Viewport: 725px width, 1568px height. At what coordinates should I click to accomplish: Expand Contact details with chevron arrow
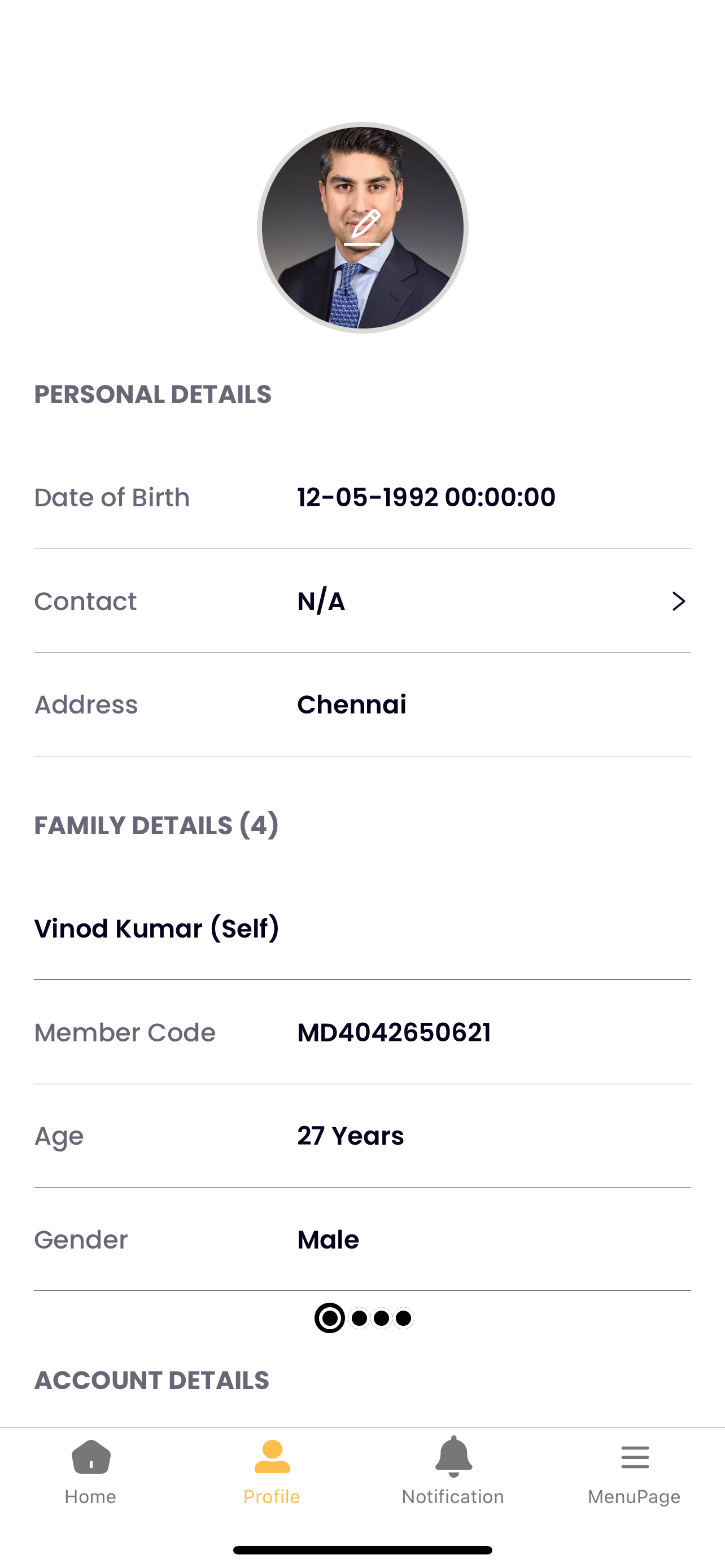tap(678, 601)
